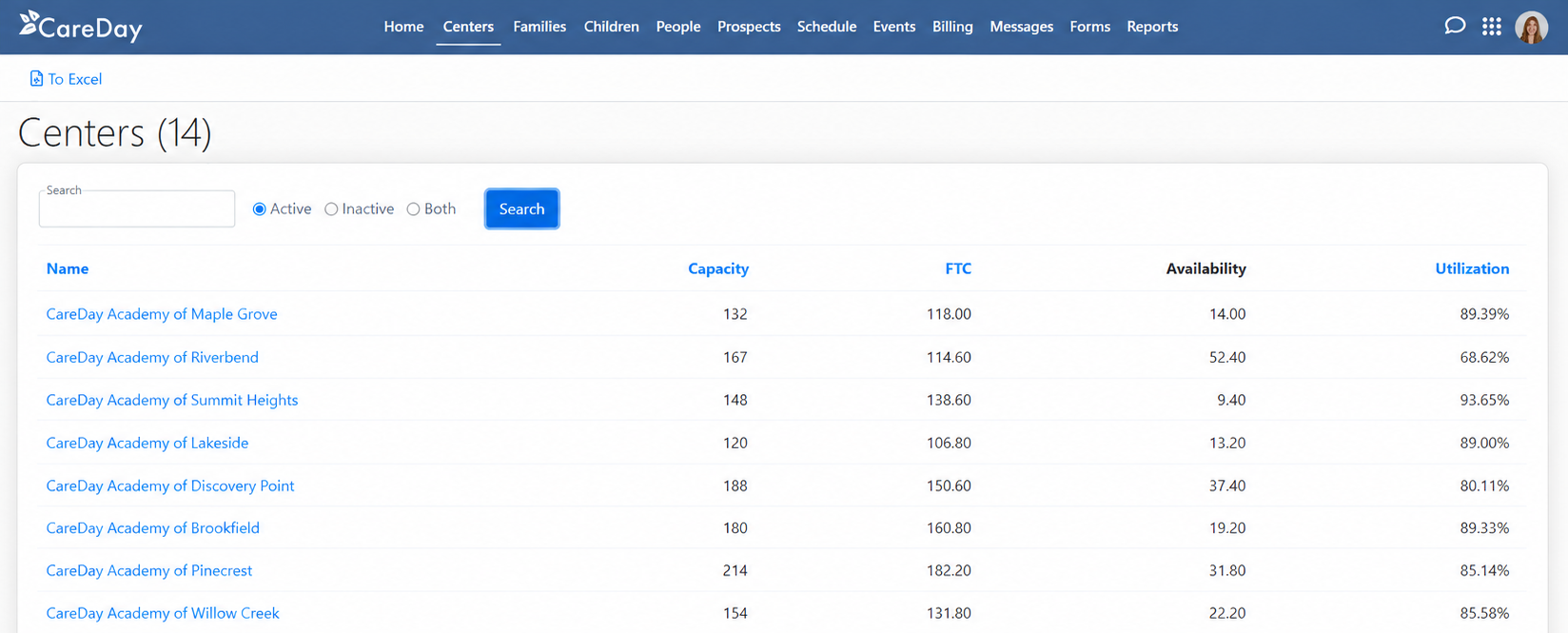Select the Active radio button
The width and height of the screenshot is (1568, 633).
point(259,209)
